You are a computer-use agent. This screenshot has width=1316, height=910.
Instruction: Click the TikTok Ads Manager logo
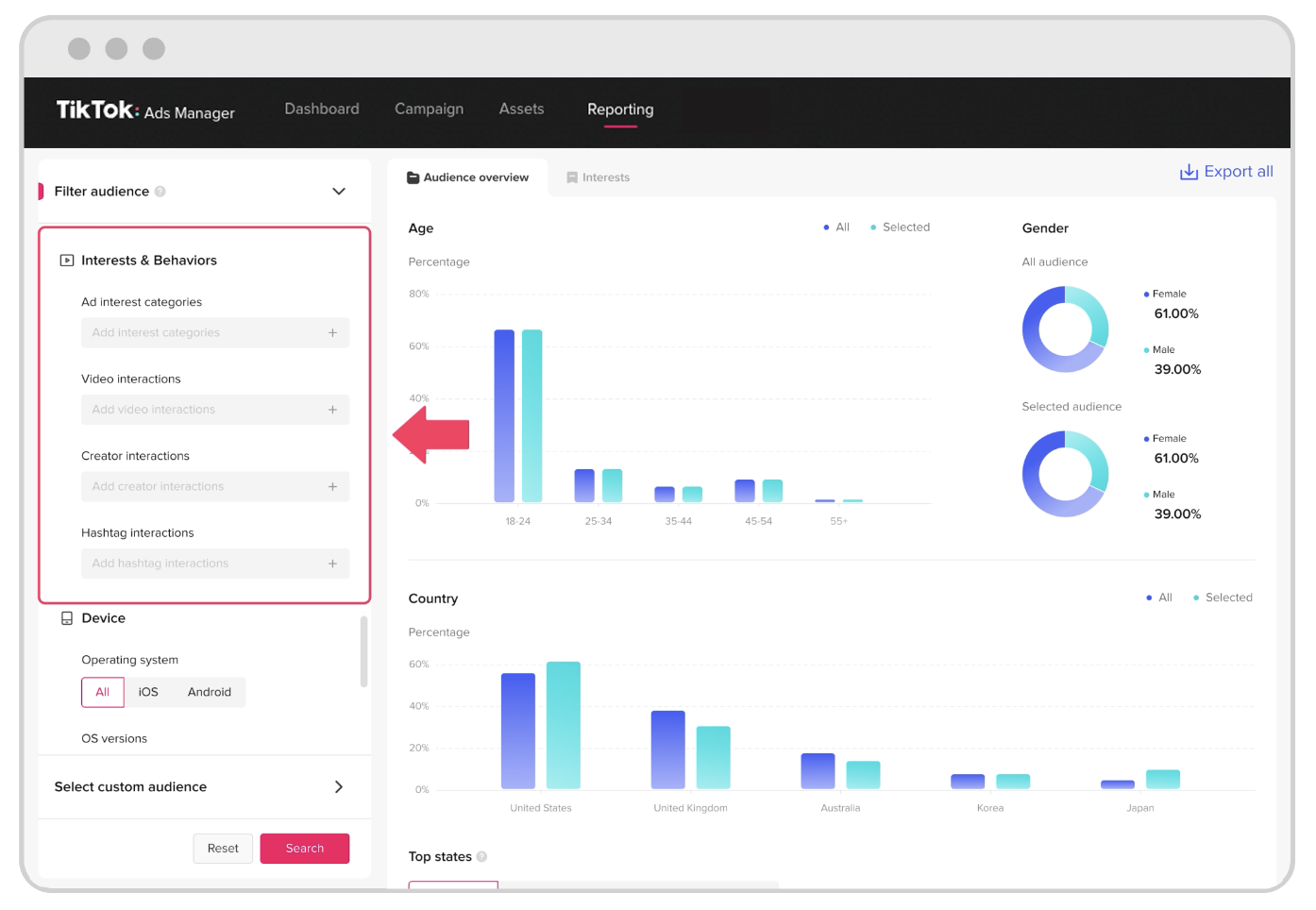(x=145, y=110)
